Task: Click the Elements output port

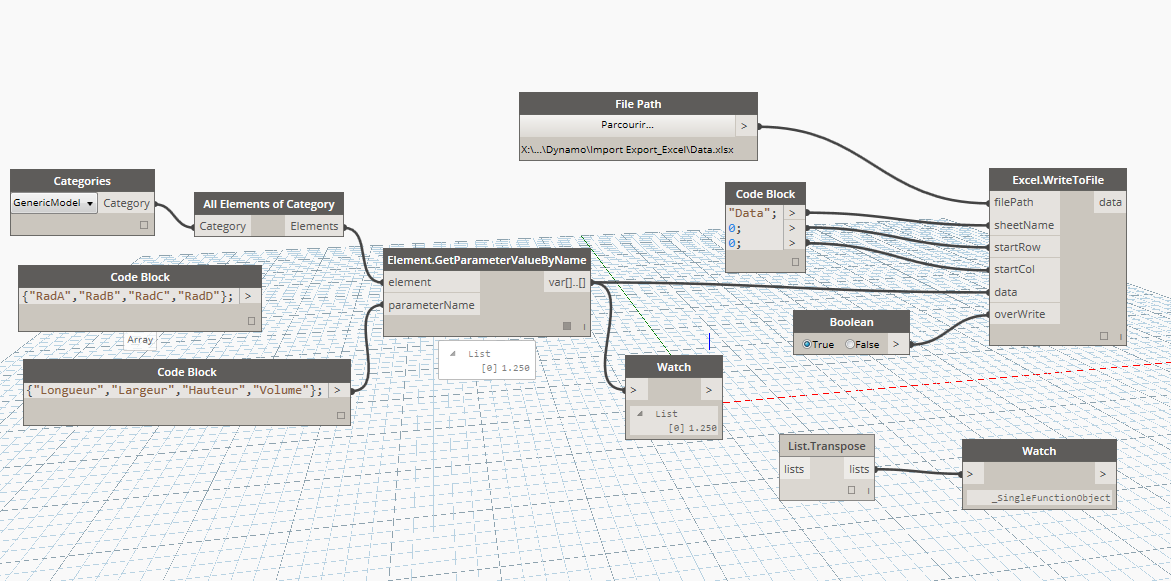Action: (314, 226)
